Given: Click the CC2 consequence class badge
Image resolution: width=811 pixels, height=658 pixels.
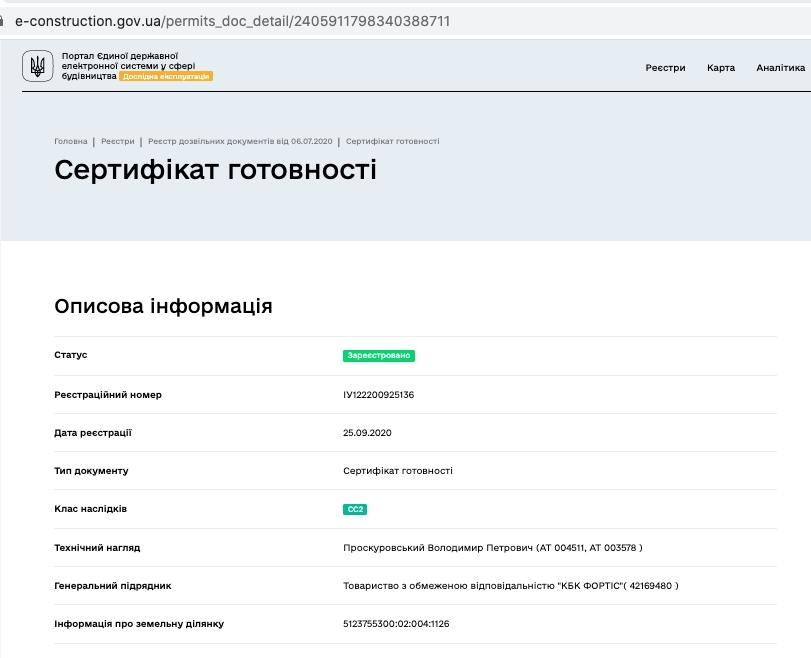Looking at the screenshot, I should click(x=355, y=510).
